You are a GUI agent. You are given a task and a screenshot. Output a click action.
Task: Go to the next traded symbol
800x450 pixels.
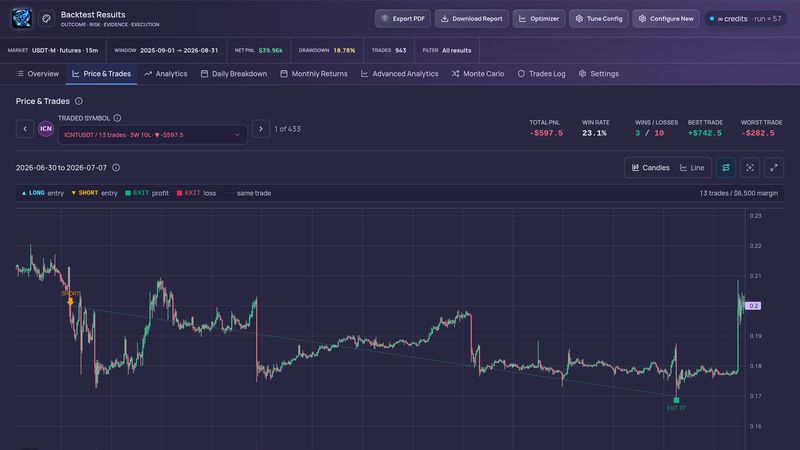(x=261, y=129)
